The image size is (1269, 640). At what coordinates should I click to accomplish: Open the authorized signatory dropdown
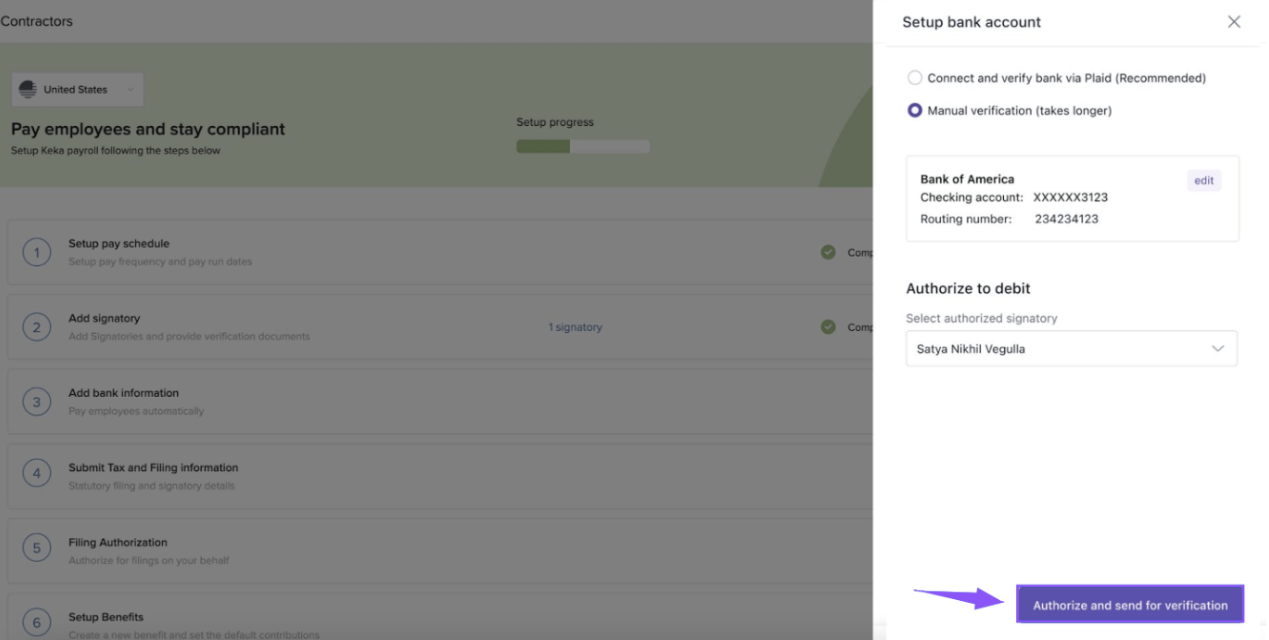pyautogui.click(x=1071, y=349)
